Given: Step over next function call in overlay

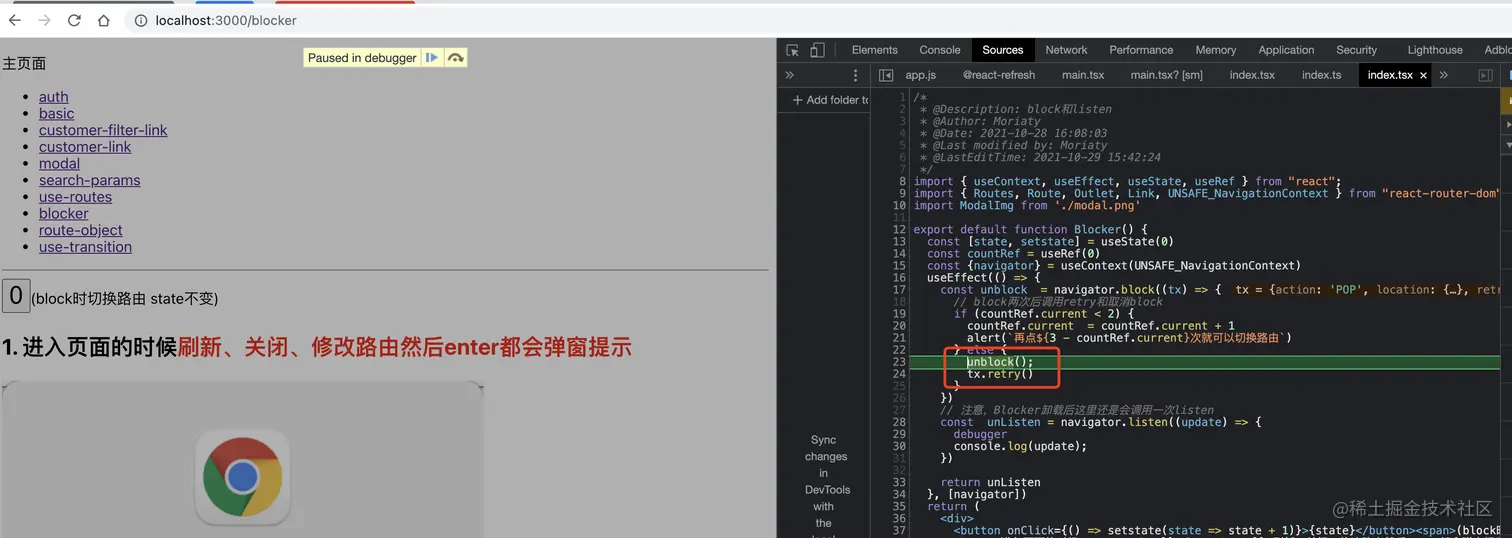Looking at the screenshot, I should pyautogui.click(x=456, y=58).
